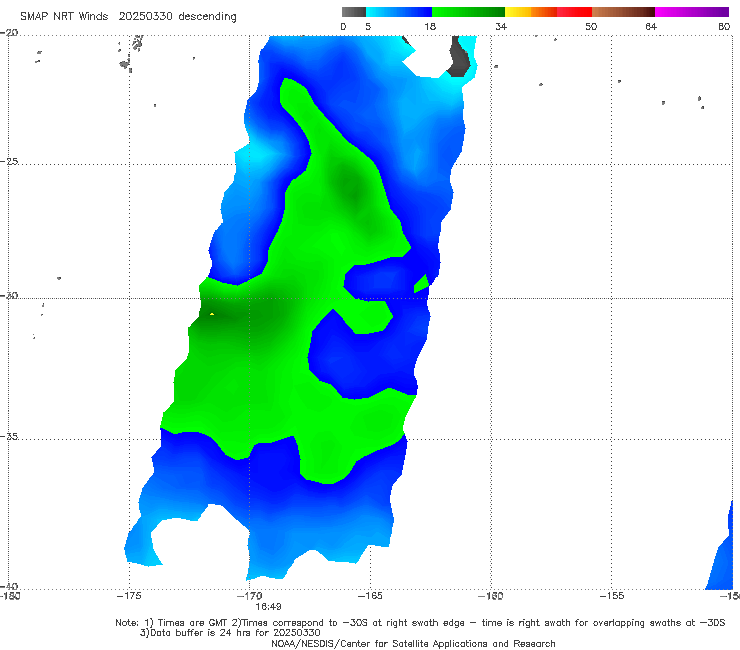Select the magenta segment of the colorbar
This screenshot has width=740, height=650.
[692, 12]
